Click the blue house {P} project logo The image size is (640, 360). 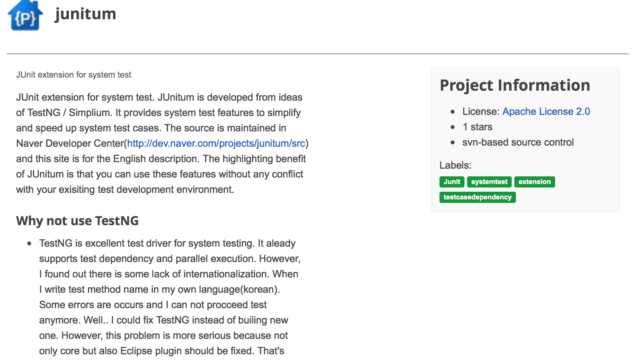(25, 16)
